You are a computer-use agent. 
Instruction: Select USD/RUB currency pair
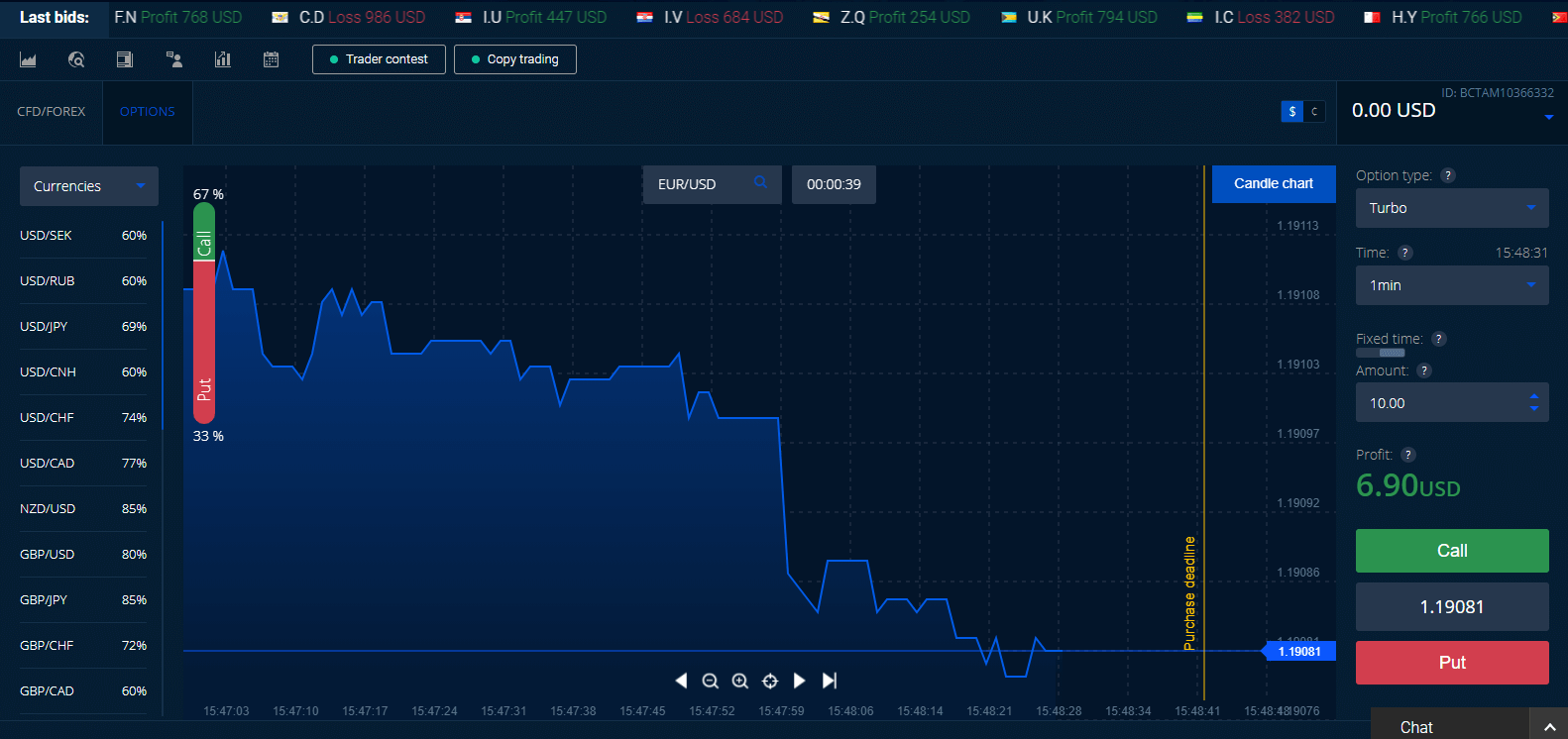point(83,281)
